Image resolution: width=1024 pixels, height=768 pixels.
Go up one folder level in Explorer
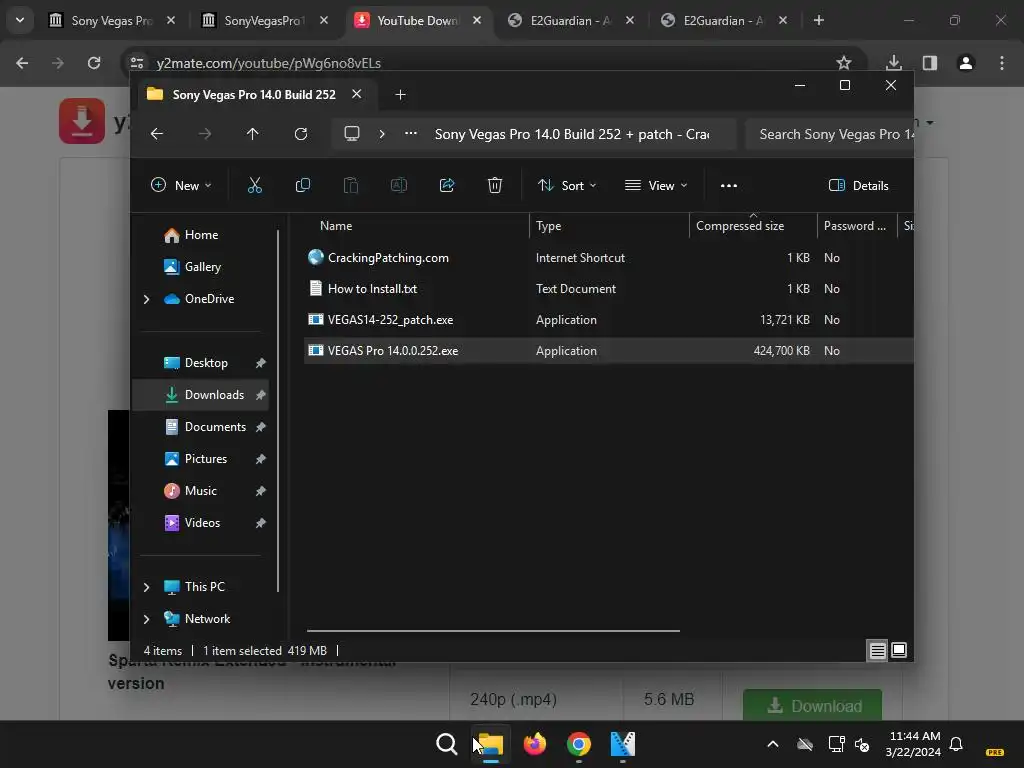tap(253, 134)
